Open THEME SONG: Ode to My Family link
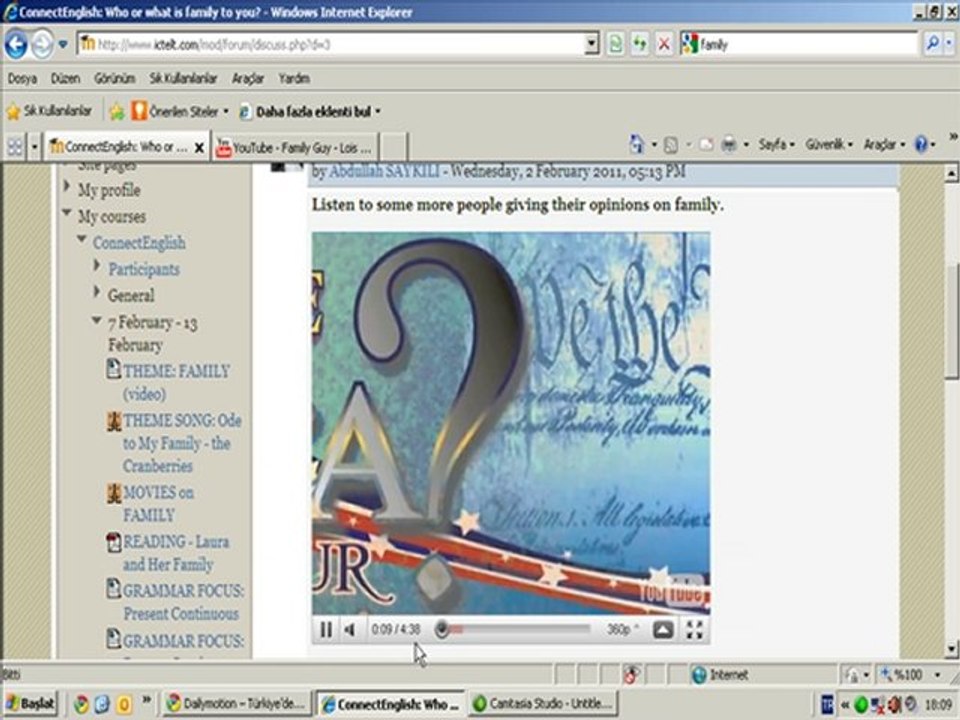The width and height of the screenshot is (960, 720). (182, 443)
